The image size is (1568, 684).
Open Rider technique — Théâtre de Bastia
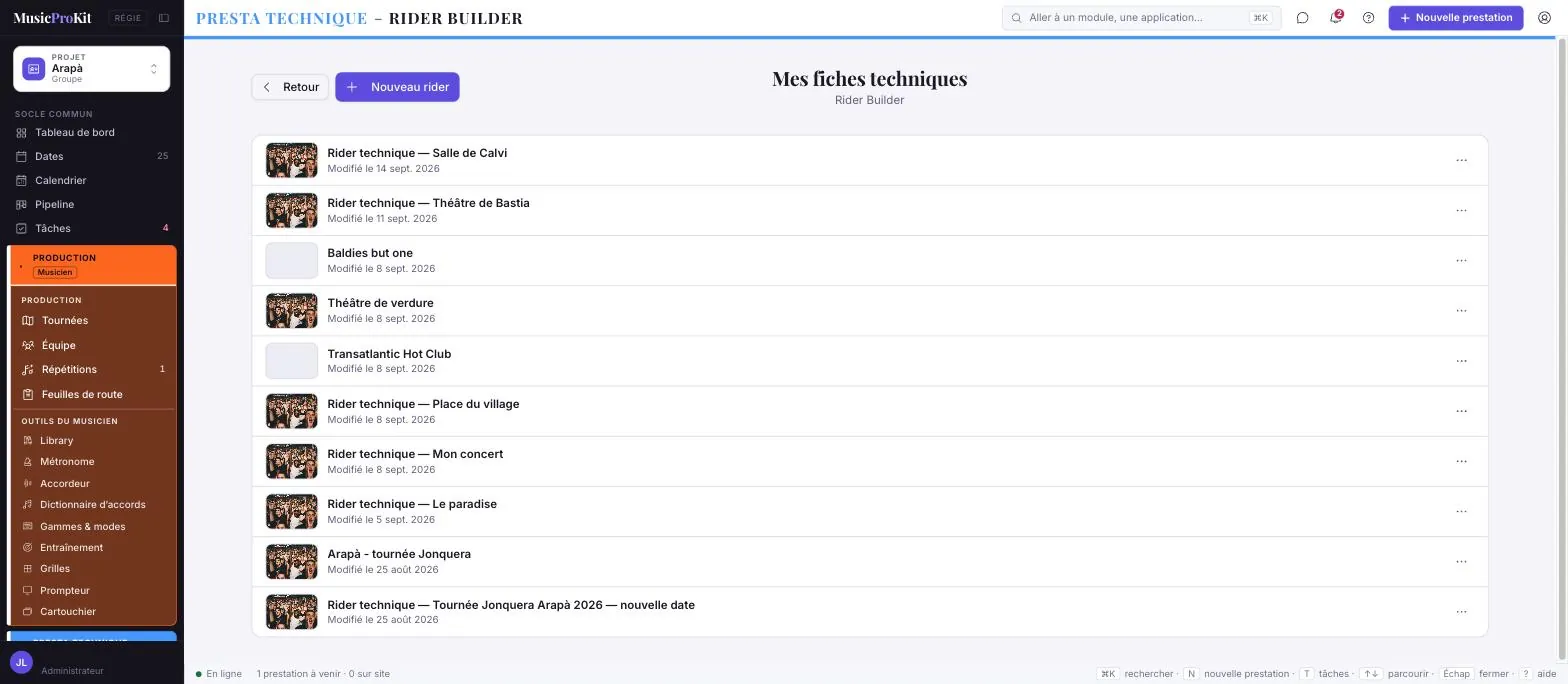click(428, 203)
